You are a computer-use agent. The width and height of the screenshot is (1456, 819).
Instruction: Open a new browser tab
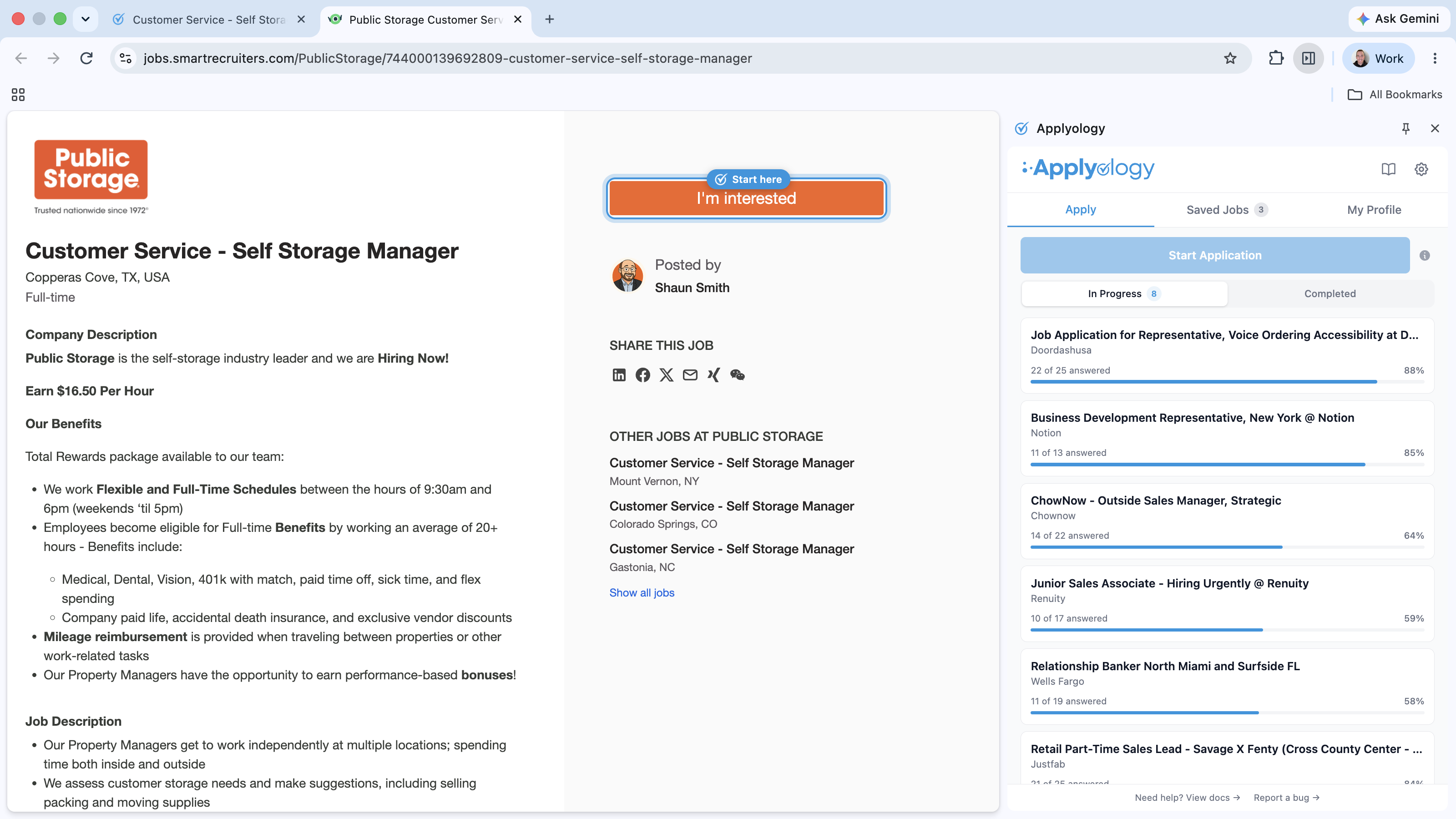click(x=549, y=19)
